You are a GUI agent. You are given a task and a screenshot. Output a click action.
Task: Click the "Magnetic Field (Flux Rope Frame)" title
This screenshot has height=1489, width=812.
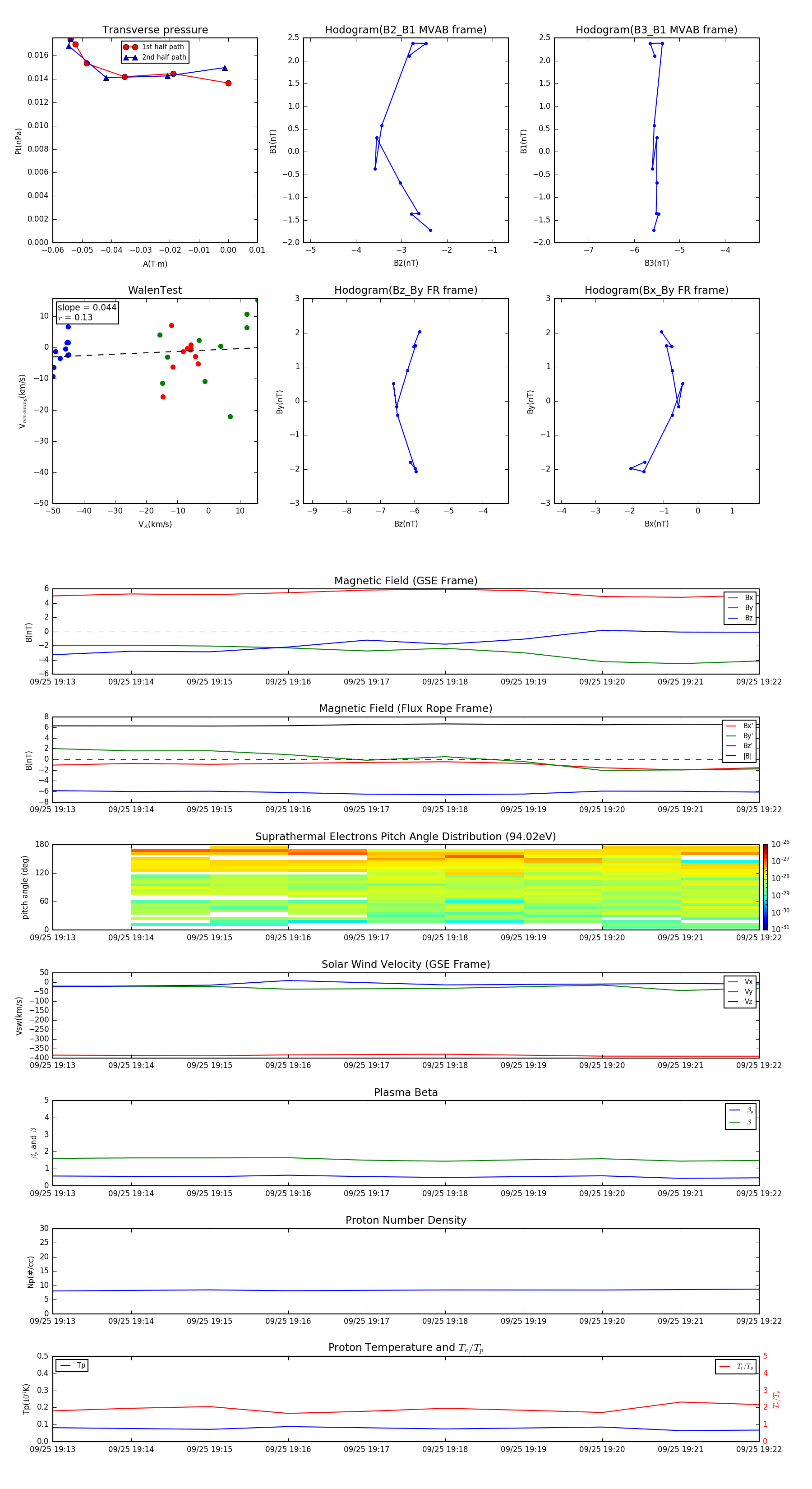coord(406,708)
